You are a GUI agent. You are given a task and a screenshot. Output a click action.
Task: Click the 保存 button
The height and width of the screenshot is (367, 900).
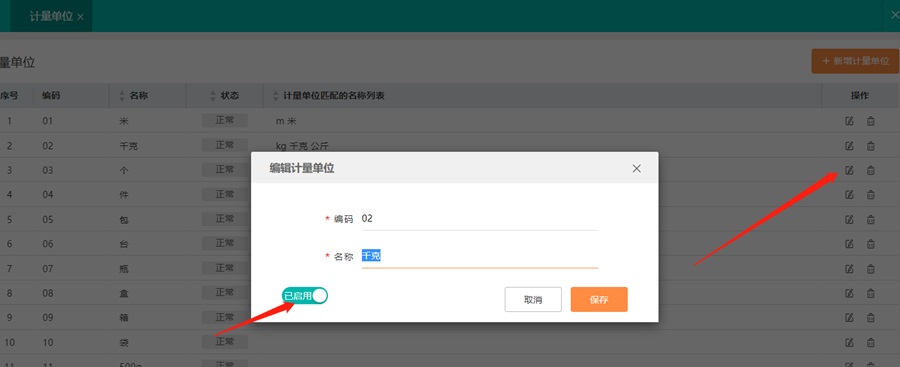[x=599, y=300]
